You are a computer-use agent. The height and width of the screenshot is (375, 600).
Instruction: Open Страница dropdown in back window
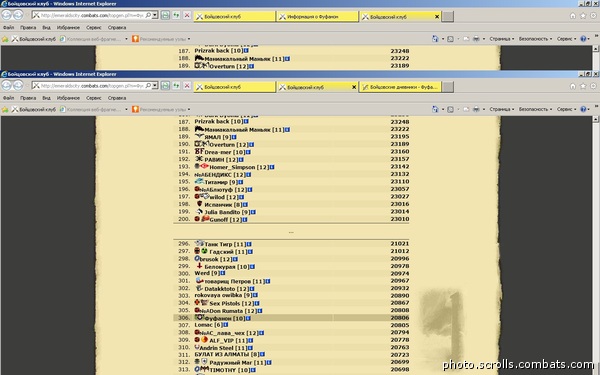click(502, 39)
